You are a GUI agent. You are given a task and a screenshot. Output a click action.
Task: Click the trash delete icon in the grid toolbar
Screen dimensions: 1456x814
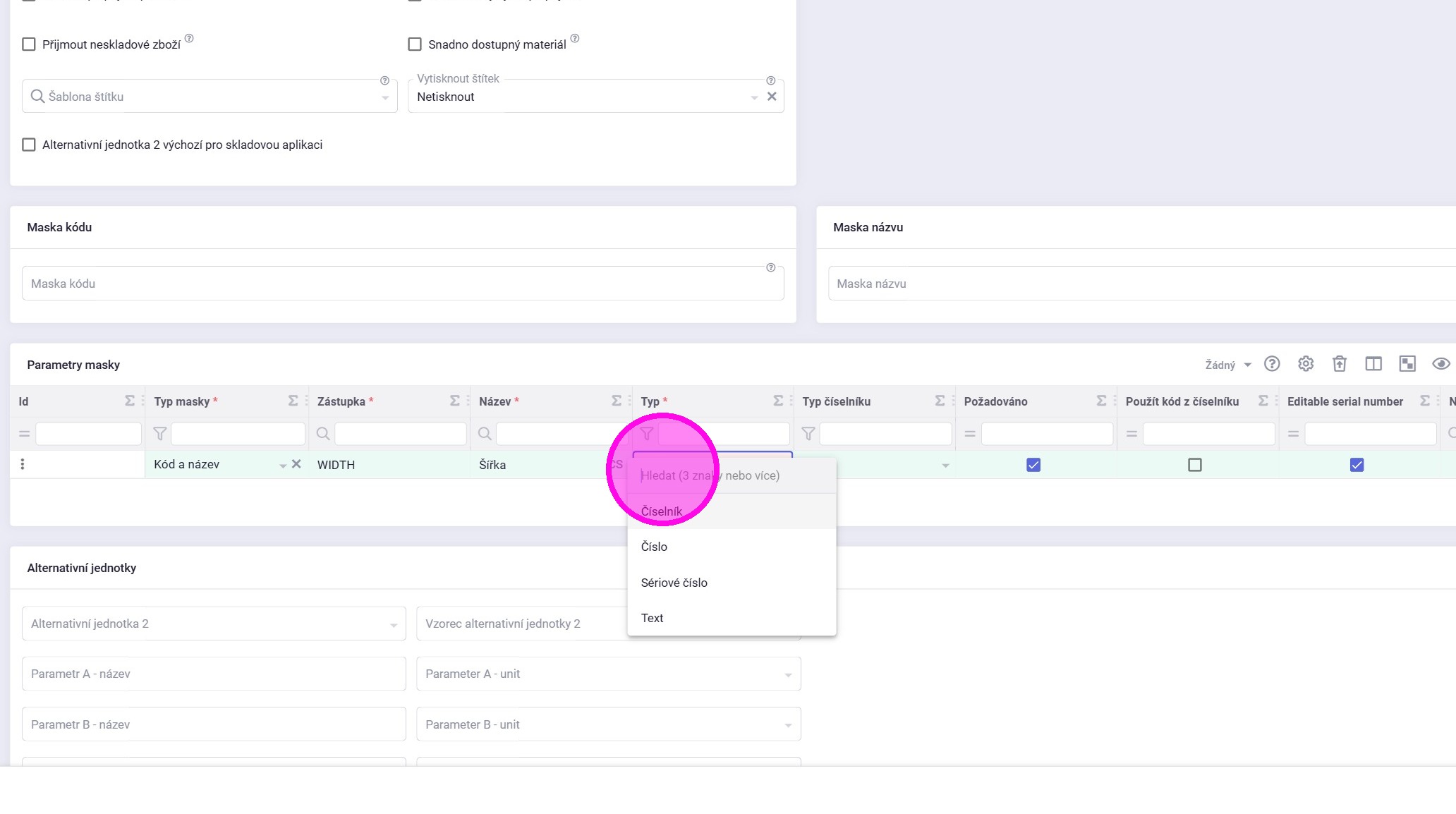coord(1339,364)
